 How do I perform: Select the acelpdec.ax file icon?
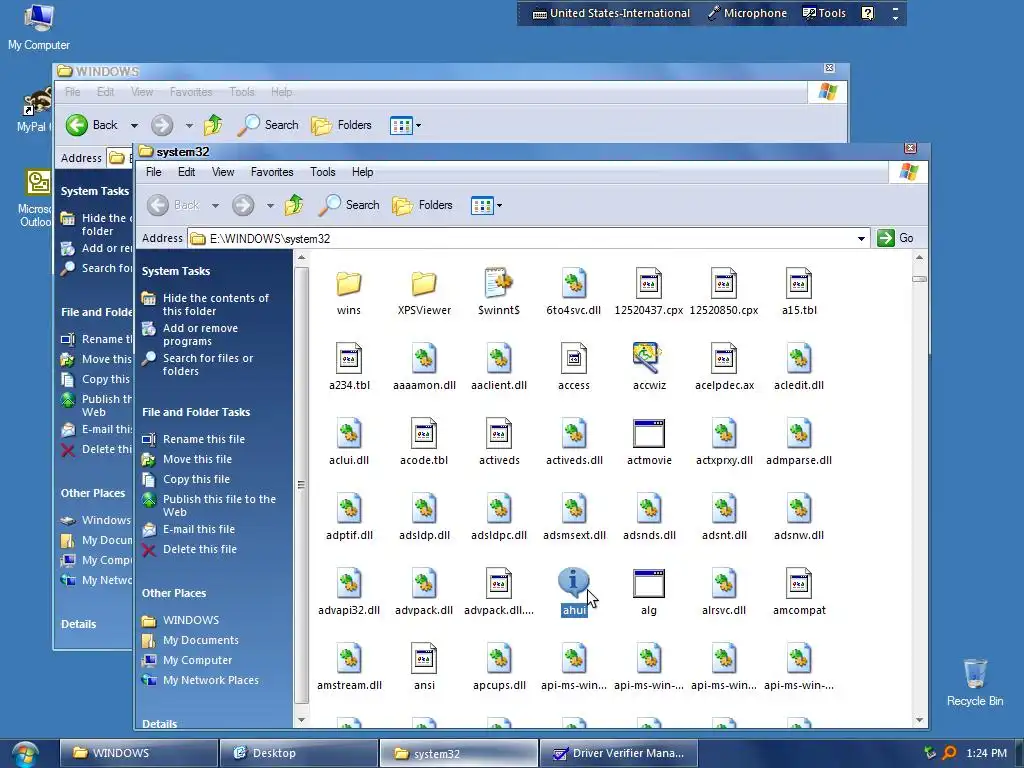724,358
